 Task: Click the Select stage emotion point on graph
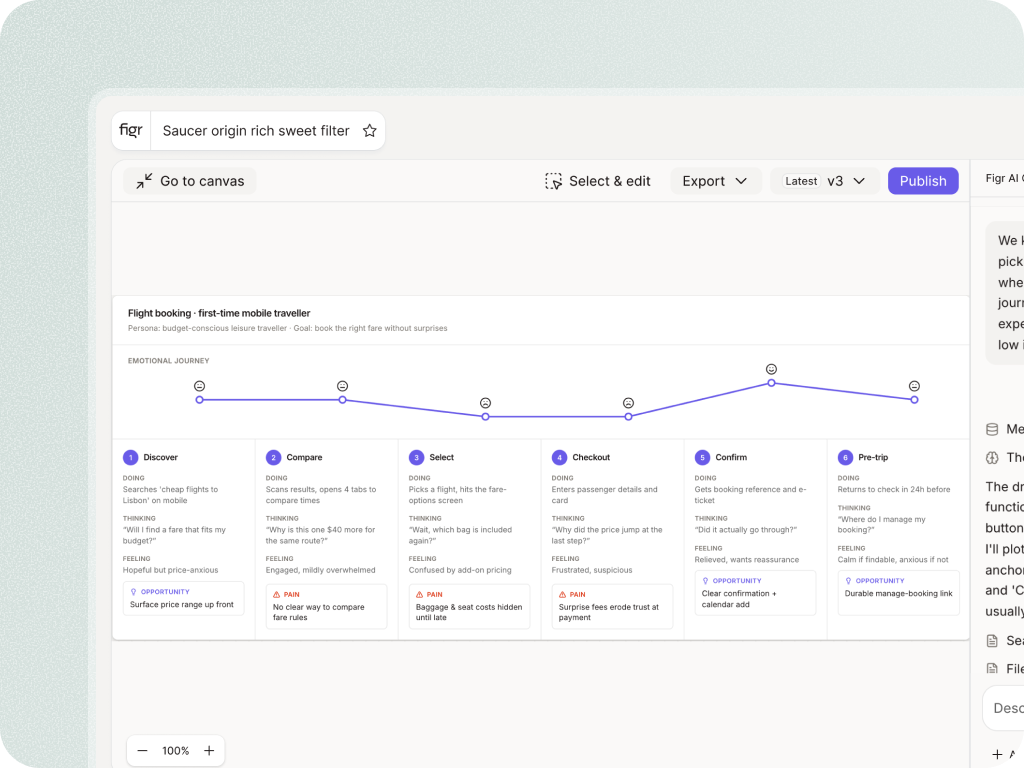tap(485, 417)
